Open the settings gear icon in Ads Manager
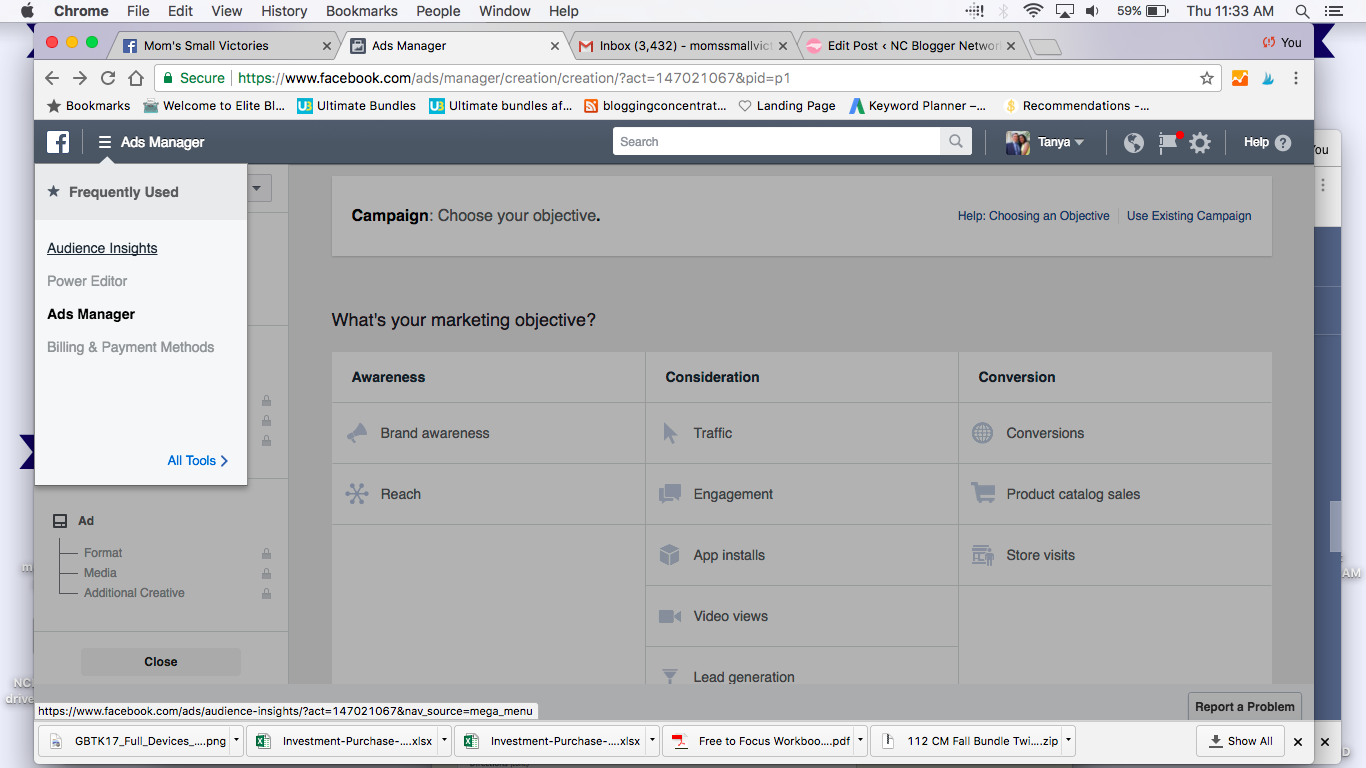The image size is (1366, 768). (1200, 142)
